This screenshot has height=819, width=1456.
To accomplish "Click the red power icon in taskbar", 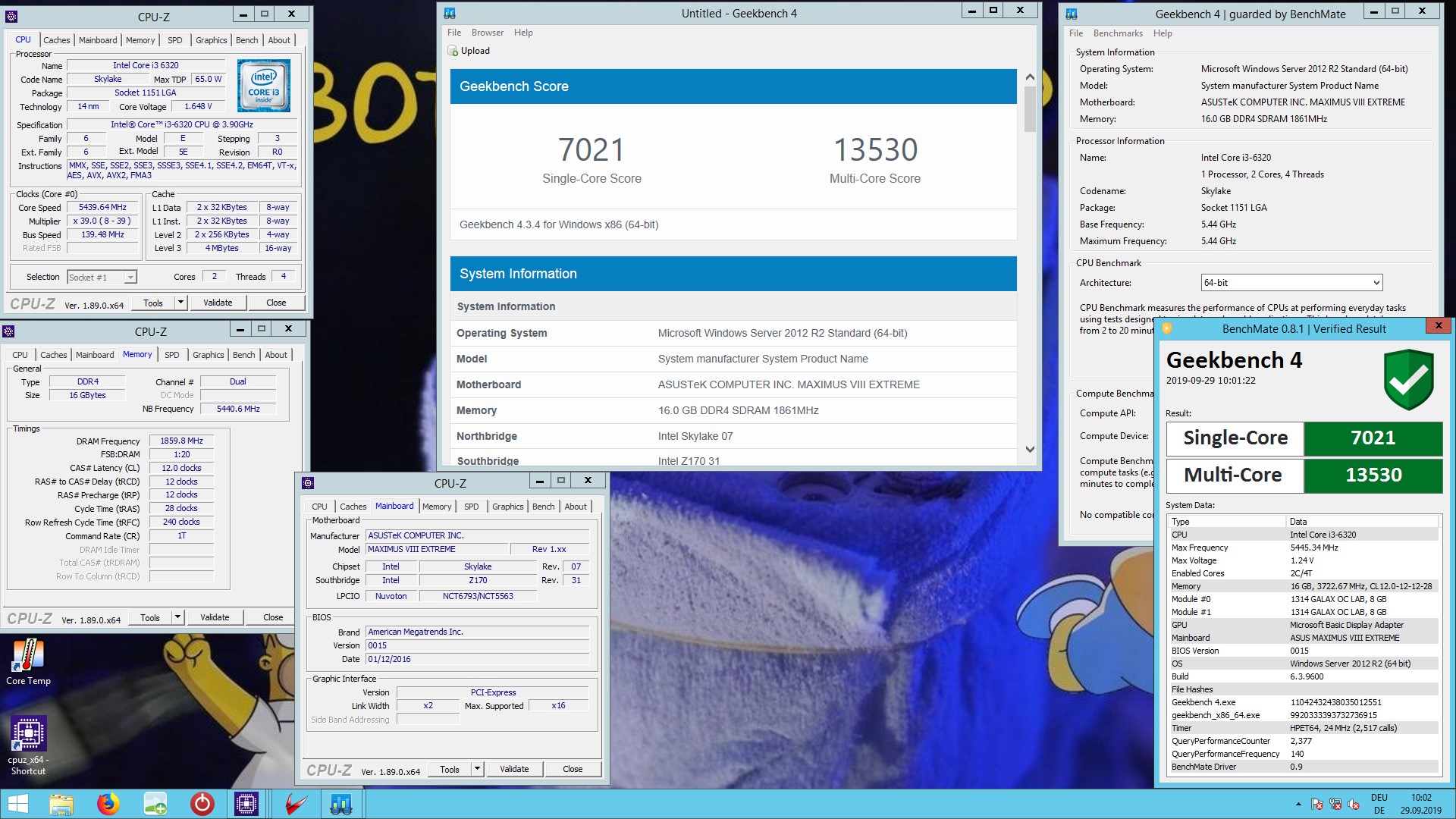I will (202, 804).
